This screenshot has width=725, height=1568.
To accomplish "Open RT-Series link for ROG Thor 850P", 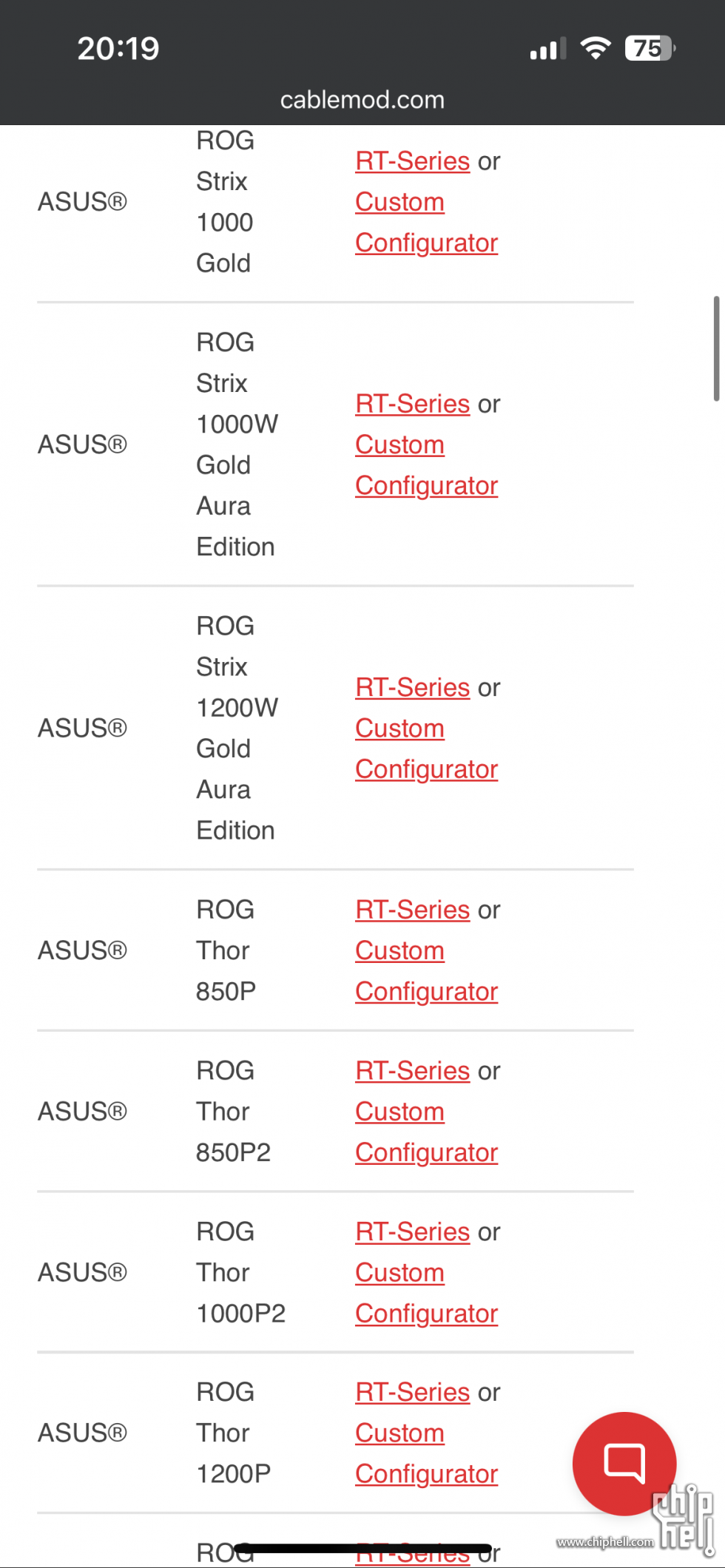I will [x=413, y=909].
